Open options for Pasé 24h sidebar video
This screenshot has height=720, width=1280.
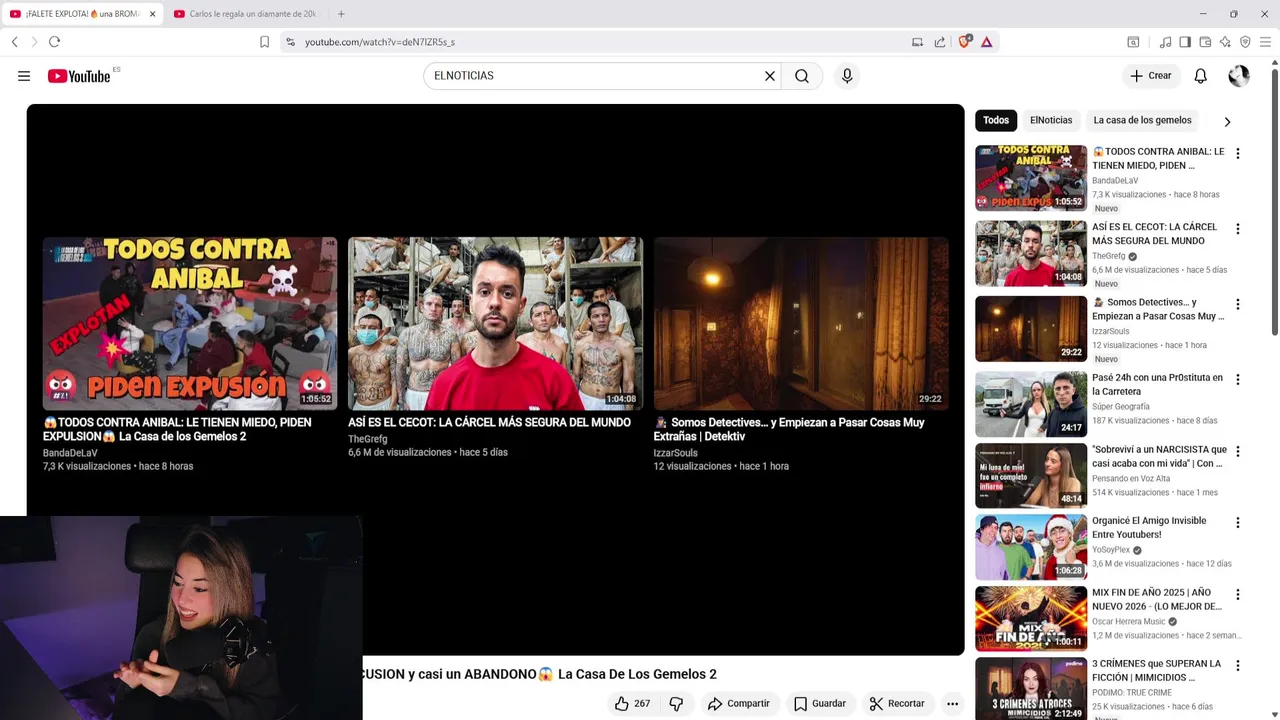[1238, 380]
